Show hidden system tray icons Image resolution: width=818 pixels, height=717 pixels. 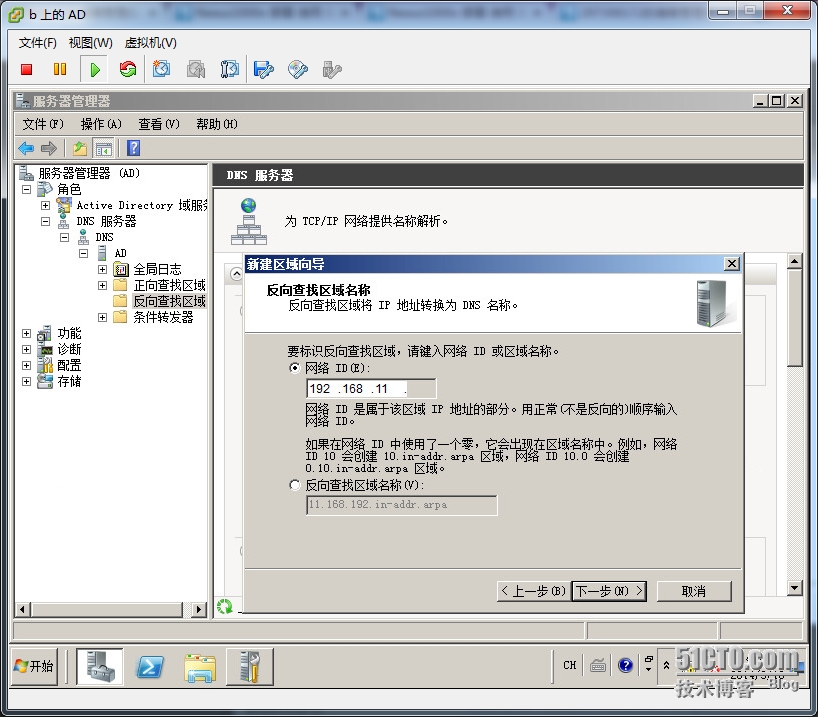click(666, 665)
